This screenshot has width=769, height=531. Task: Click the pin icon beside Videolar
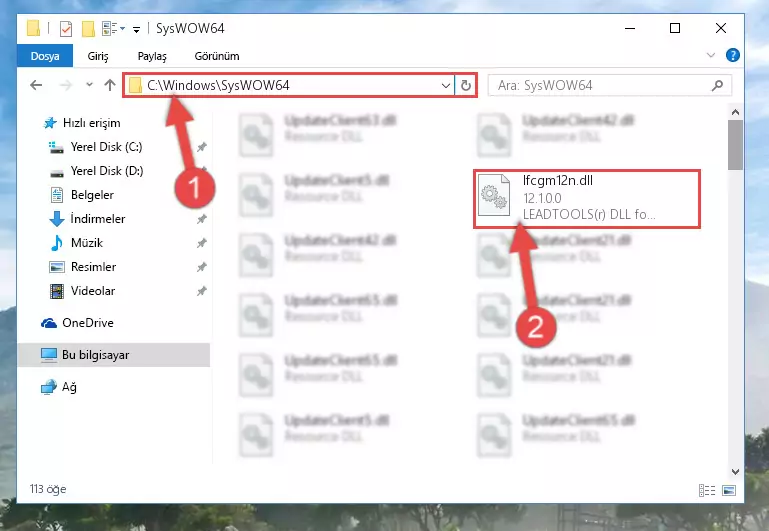click(x=202, y=291)
